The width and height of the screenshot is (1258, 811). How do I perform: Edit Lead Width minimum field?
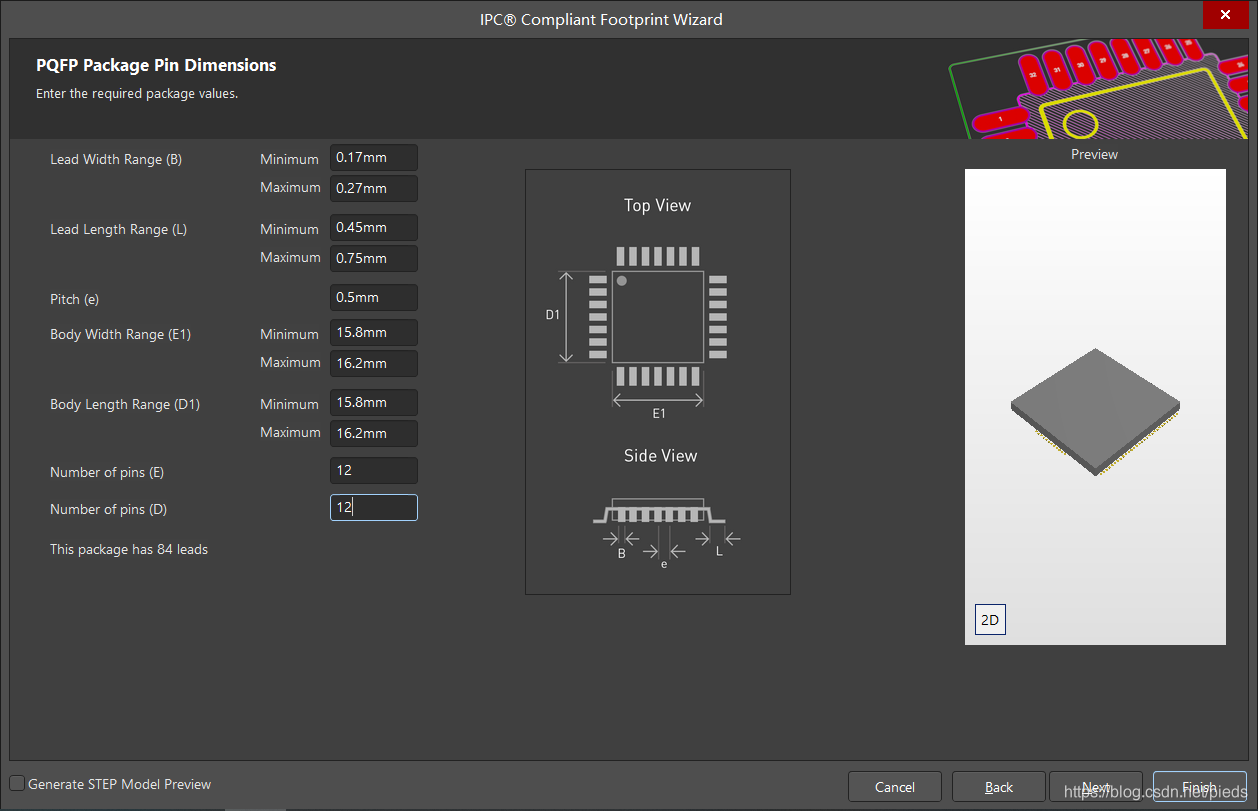pyautogui.click(x=373, y=158)
